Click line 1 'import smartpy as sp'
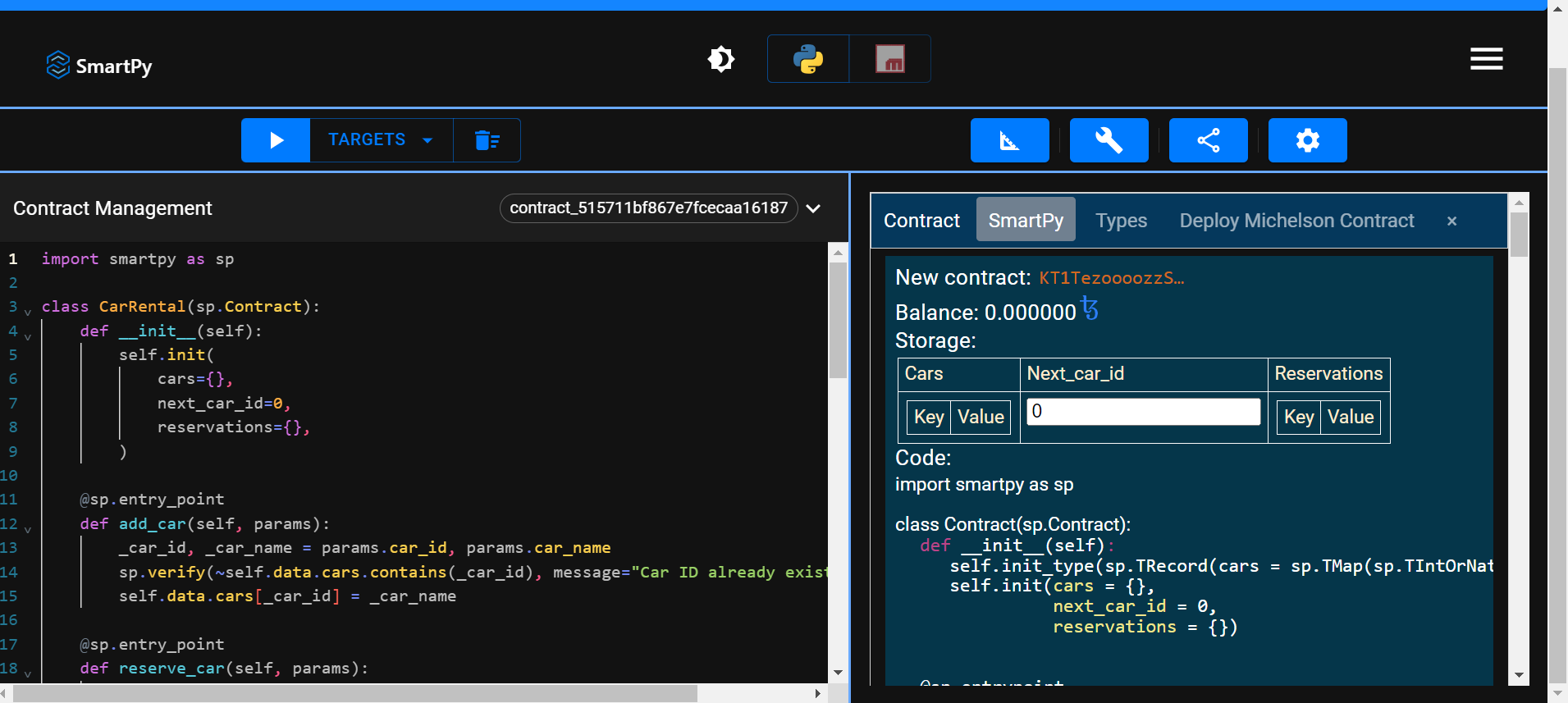This screenshot has width=1568, height=703. pos(138,259)
